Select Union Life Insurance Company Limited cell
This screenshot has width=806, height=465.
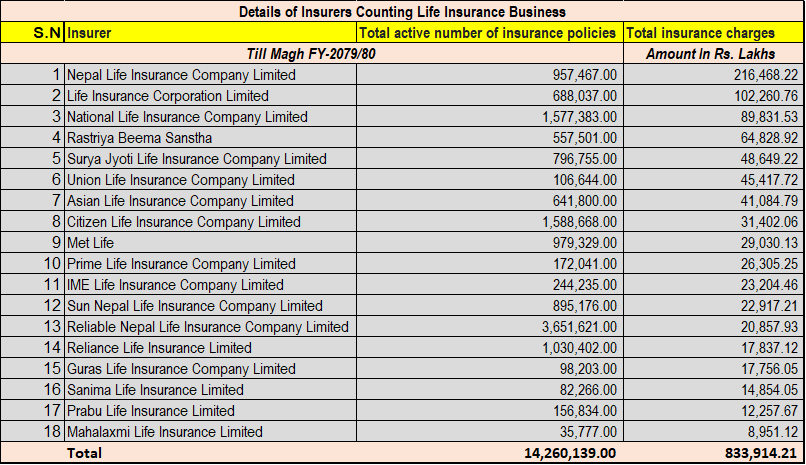click(181, 180)
